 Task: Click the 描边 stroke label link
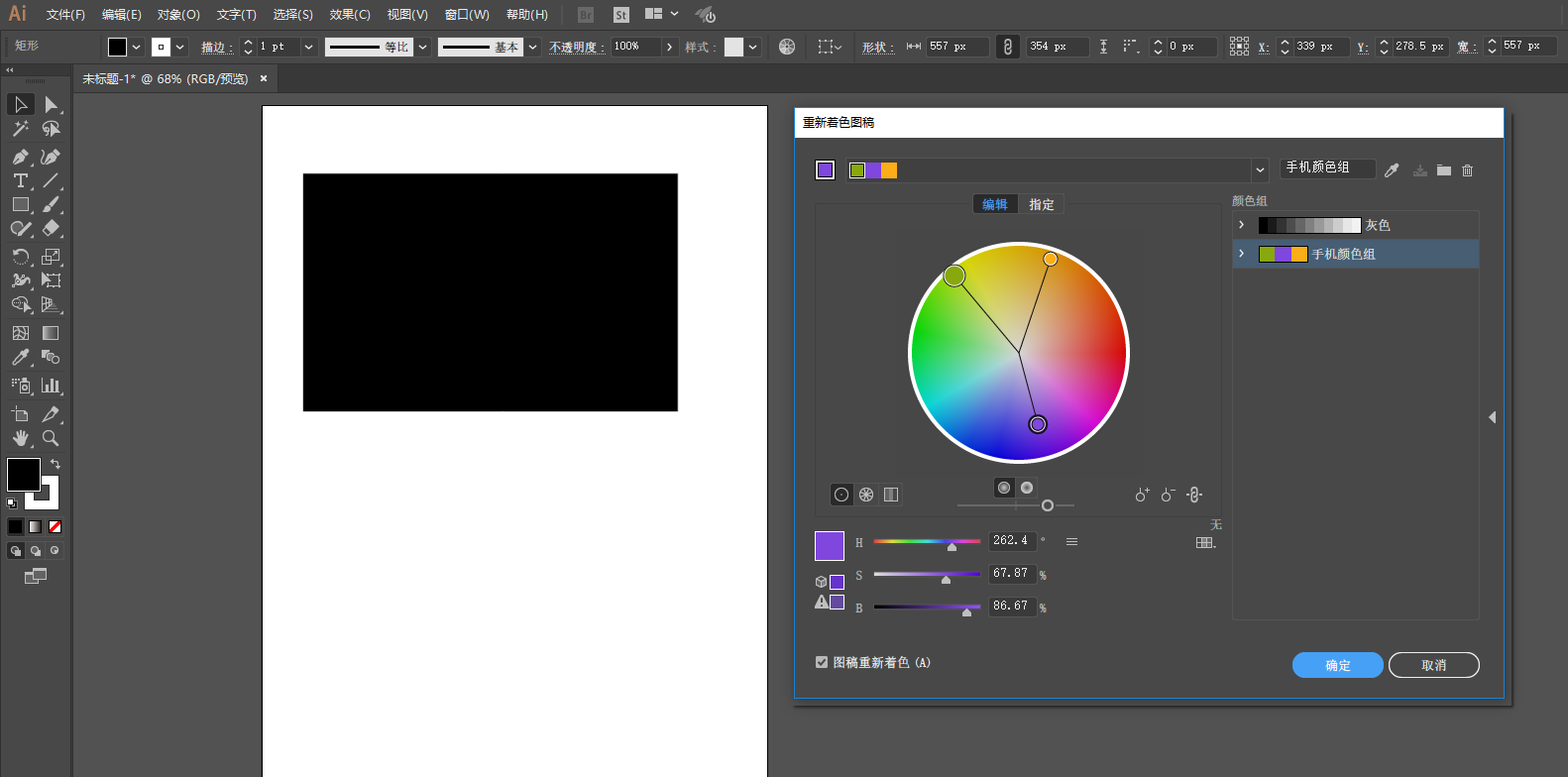click(x=217, y=47)
